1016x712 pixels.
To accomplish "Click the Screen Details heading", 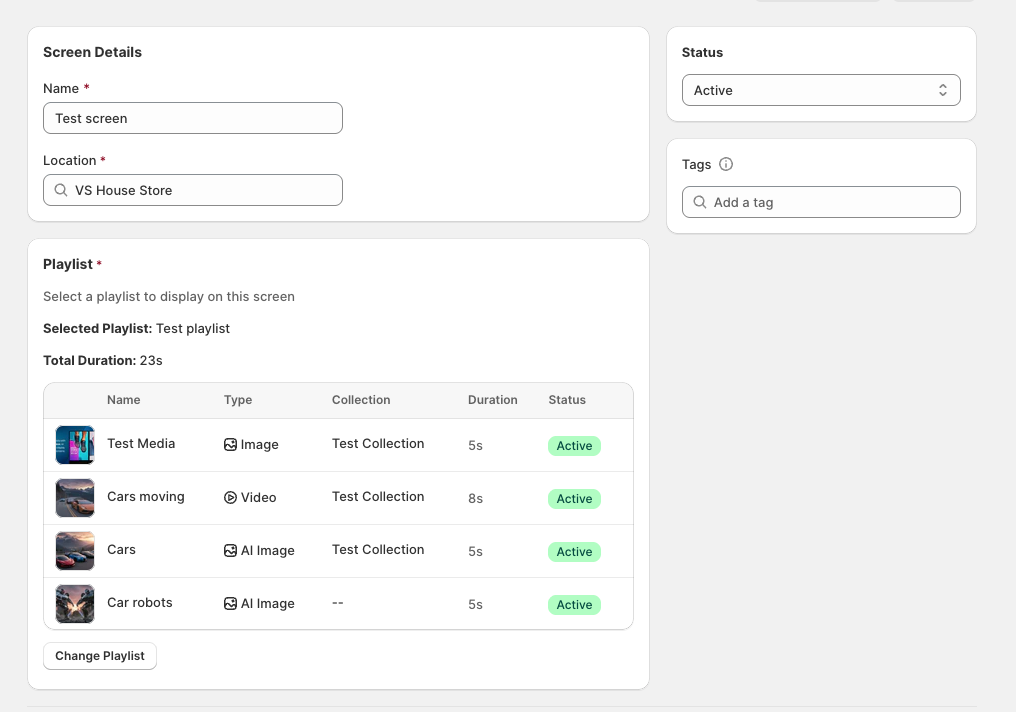I will (92, 52).
